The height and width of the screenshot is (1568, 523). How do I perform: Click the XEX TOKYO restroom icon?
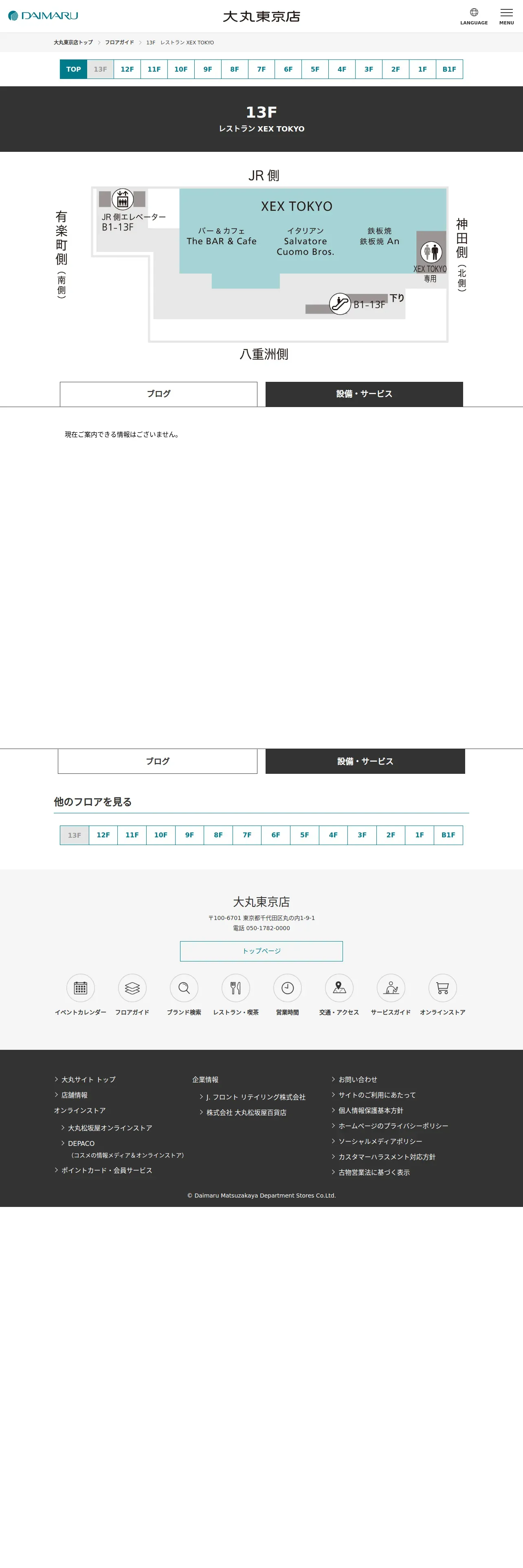pyautogui.click(x=431, y=252)
